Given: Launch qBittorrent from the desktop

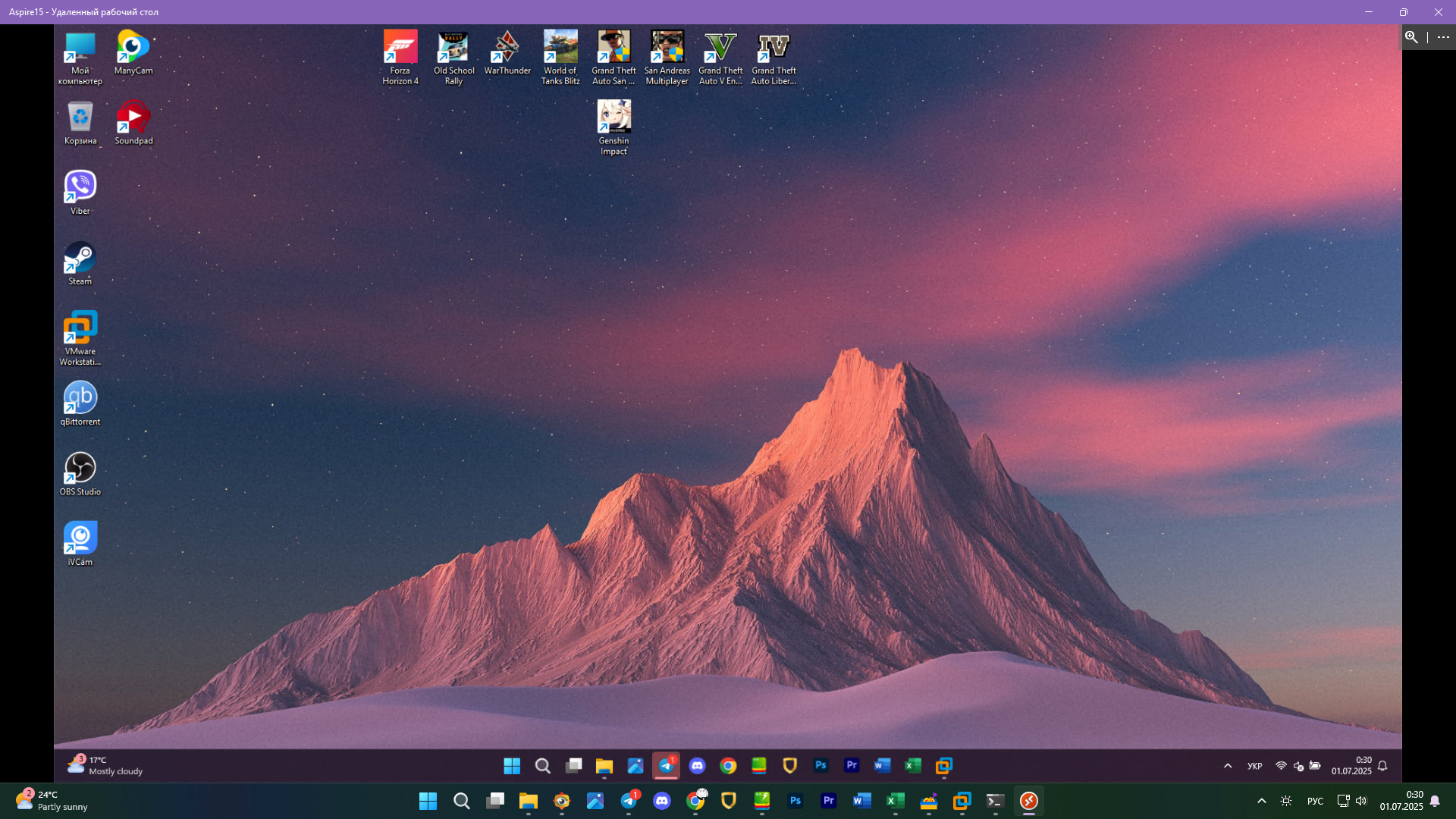Looking at the screenshot, I should coord(80,402).
